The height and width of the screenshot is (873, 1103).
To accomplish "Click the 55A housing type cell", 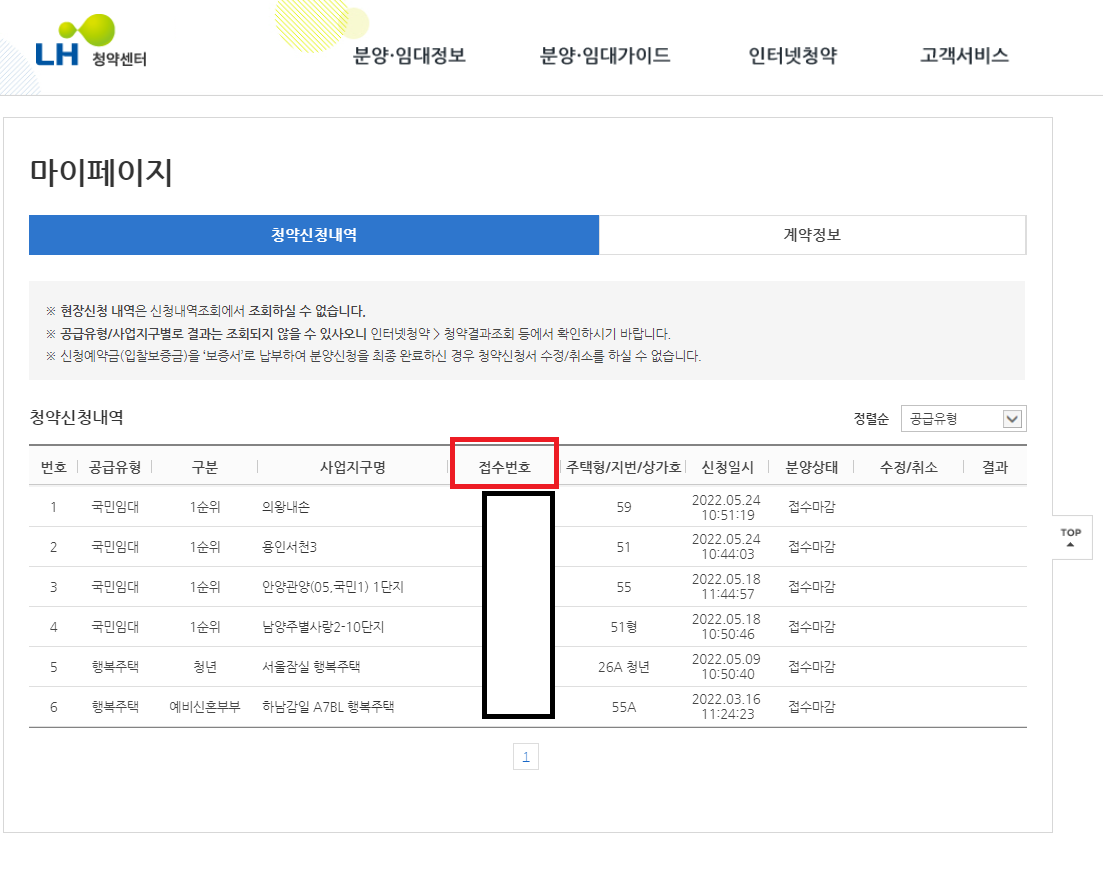I will tap(623, 707).
